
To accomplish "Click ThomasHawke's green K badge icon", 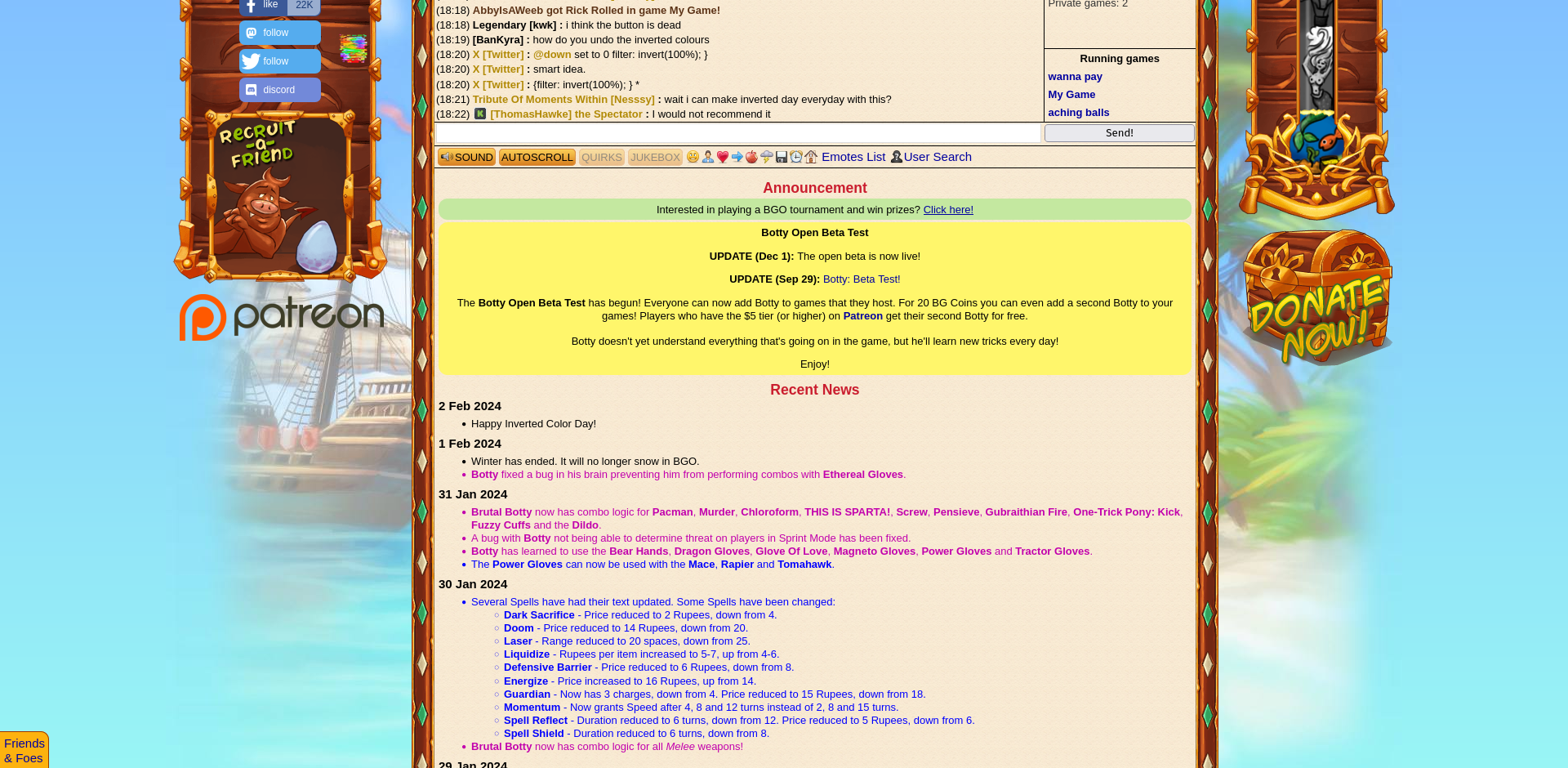I will pos(480,114).
